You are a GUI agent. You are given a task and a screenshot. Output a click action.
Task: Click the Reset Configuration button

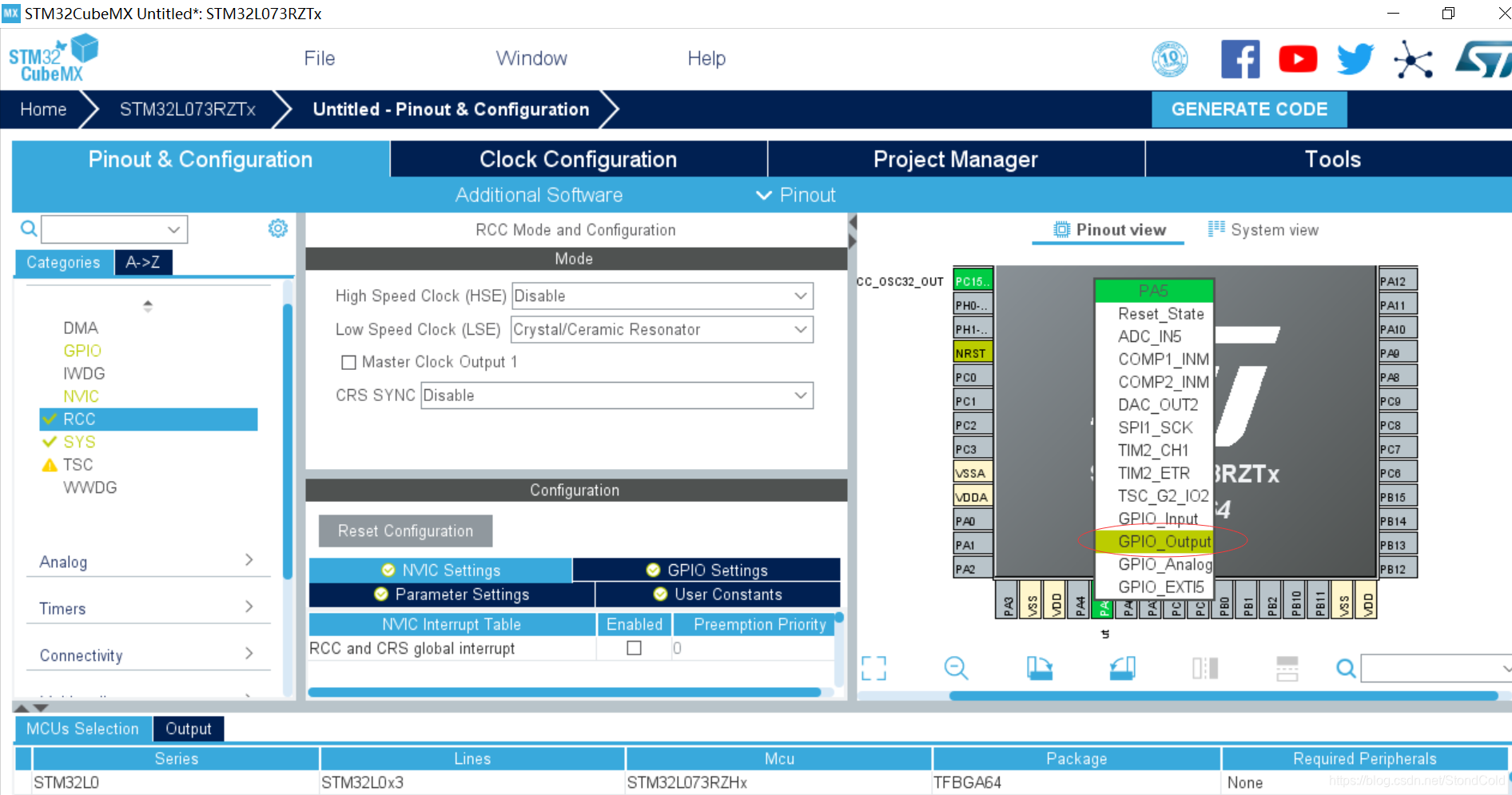click(405, 531)
